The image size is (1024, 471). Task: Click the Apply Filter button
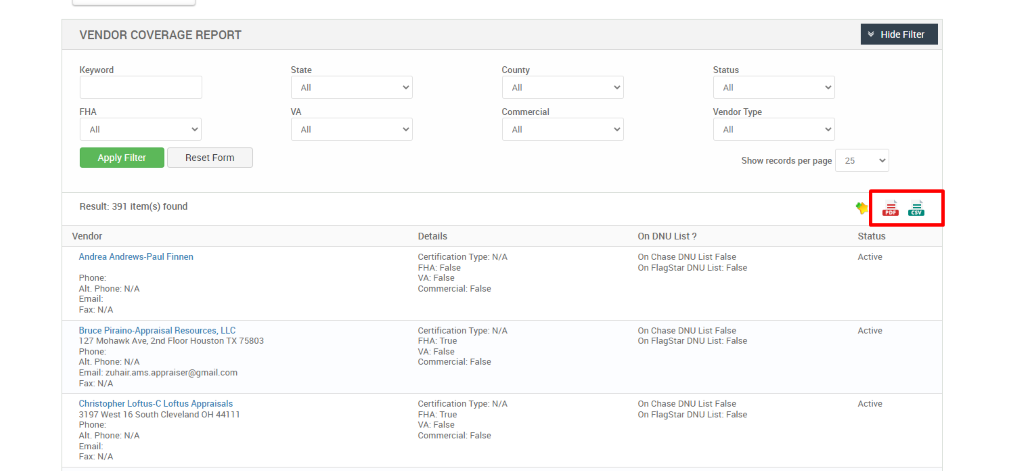click(122, 157)
